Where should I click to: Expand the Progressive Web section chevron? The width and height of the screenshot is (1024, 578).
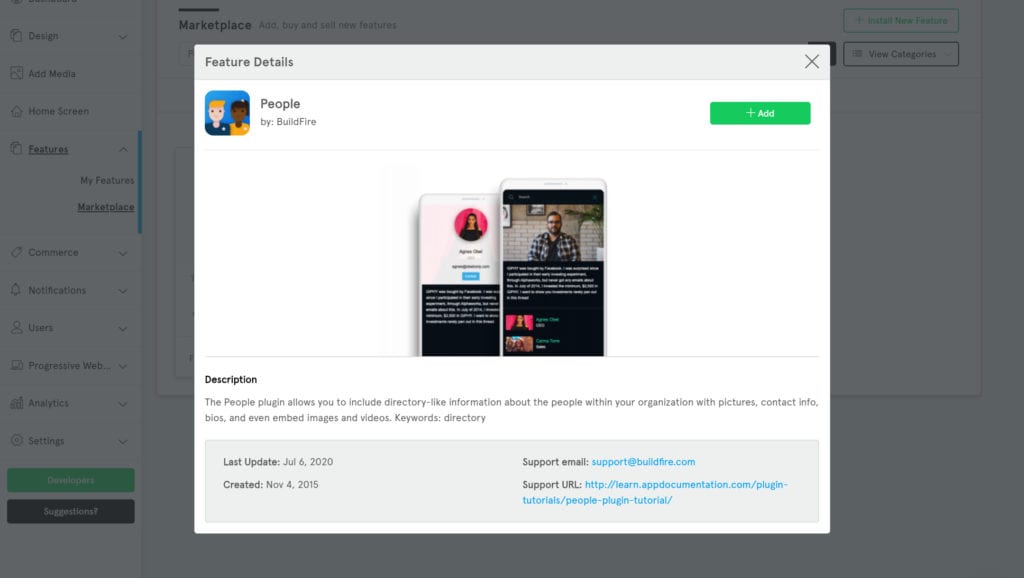(123, 366)
